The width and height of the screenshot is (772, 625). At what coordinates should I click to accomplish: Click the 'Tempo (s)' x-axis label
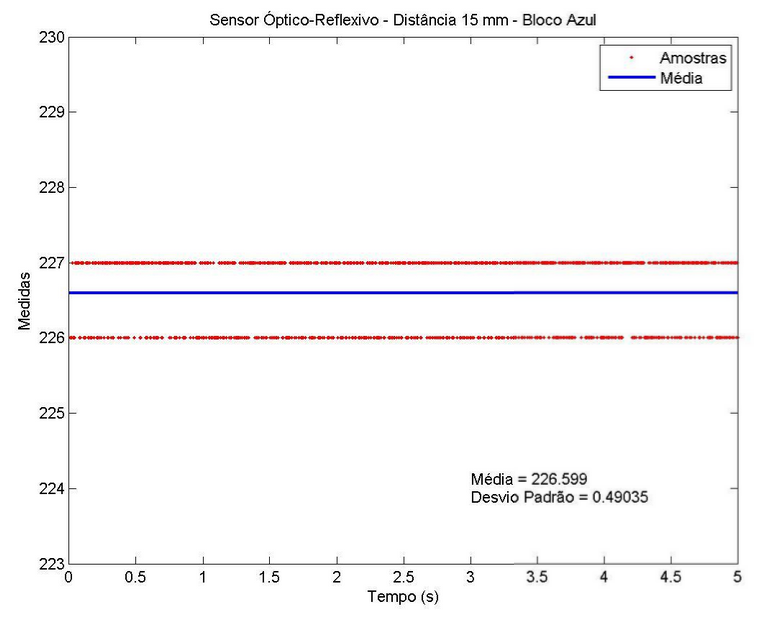click(x=403, y=597)
